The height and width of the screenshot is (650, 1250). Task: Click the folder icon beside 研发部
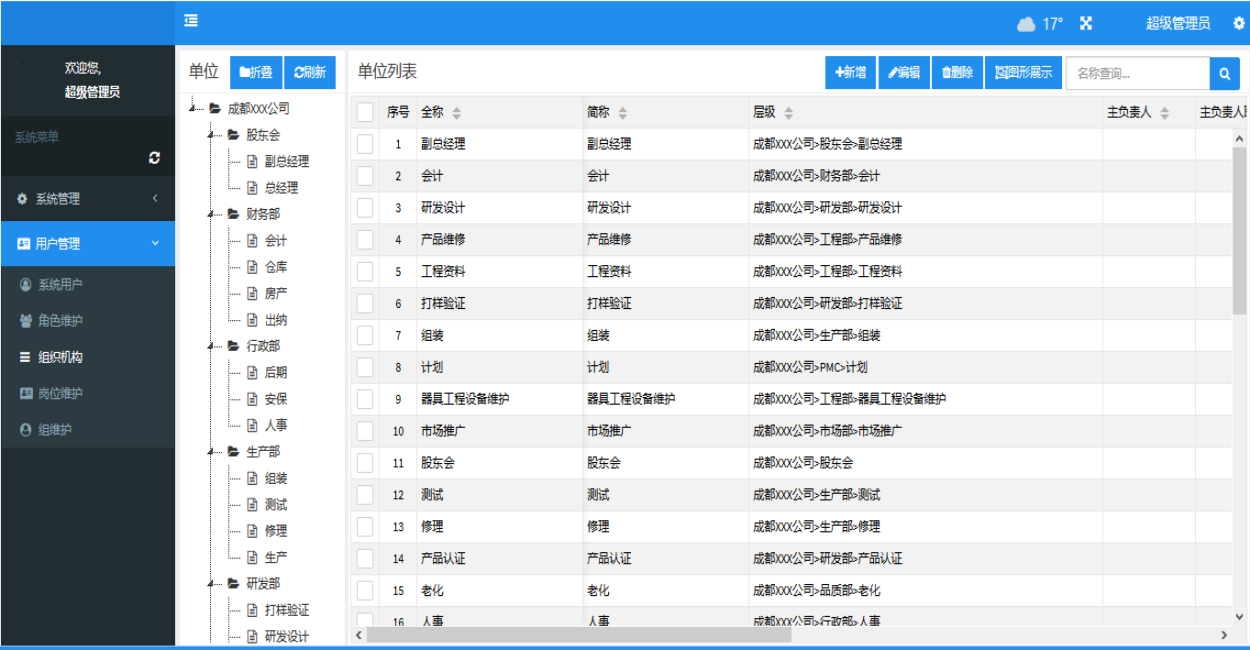(233, 583)
